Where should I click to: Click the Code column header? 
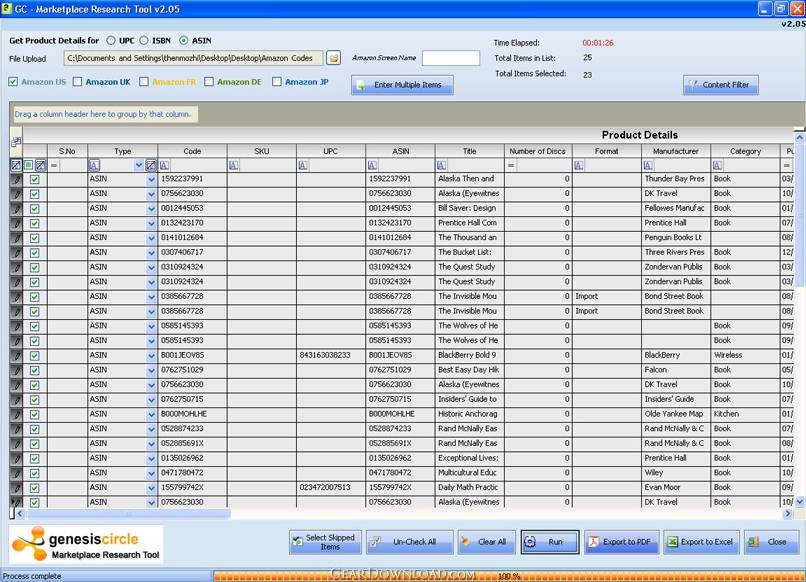[192, 151]
